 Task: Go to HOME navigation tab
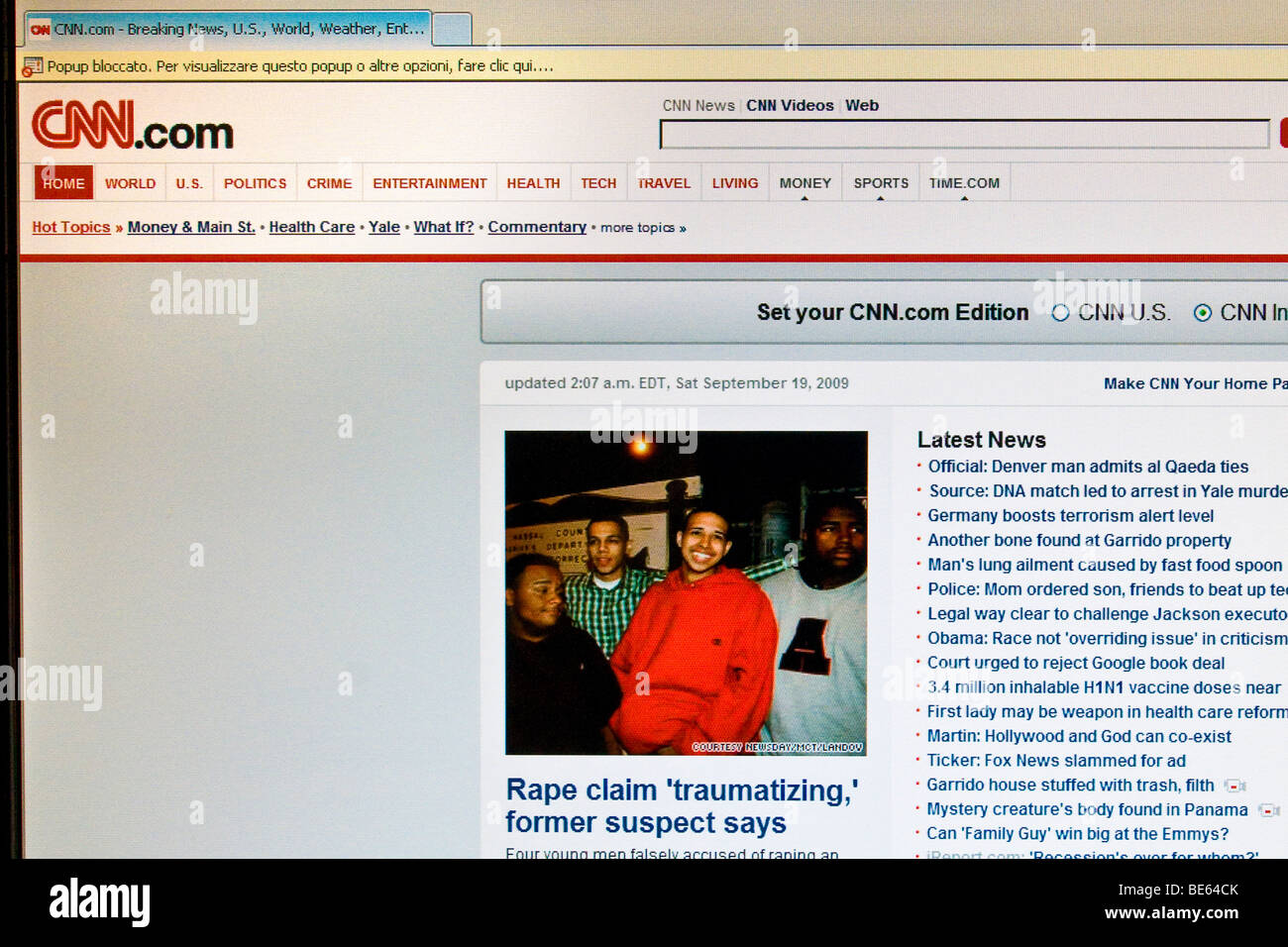pos(63,183)
